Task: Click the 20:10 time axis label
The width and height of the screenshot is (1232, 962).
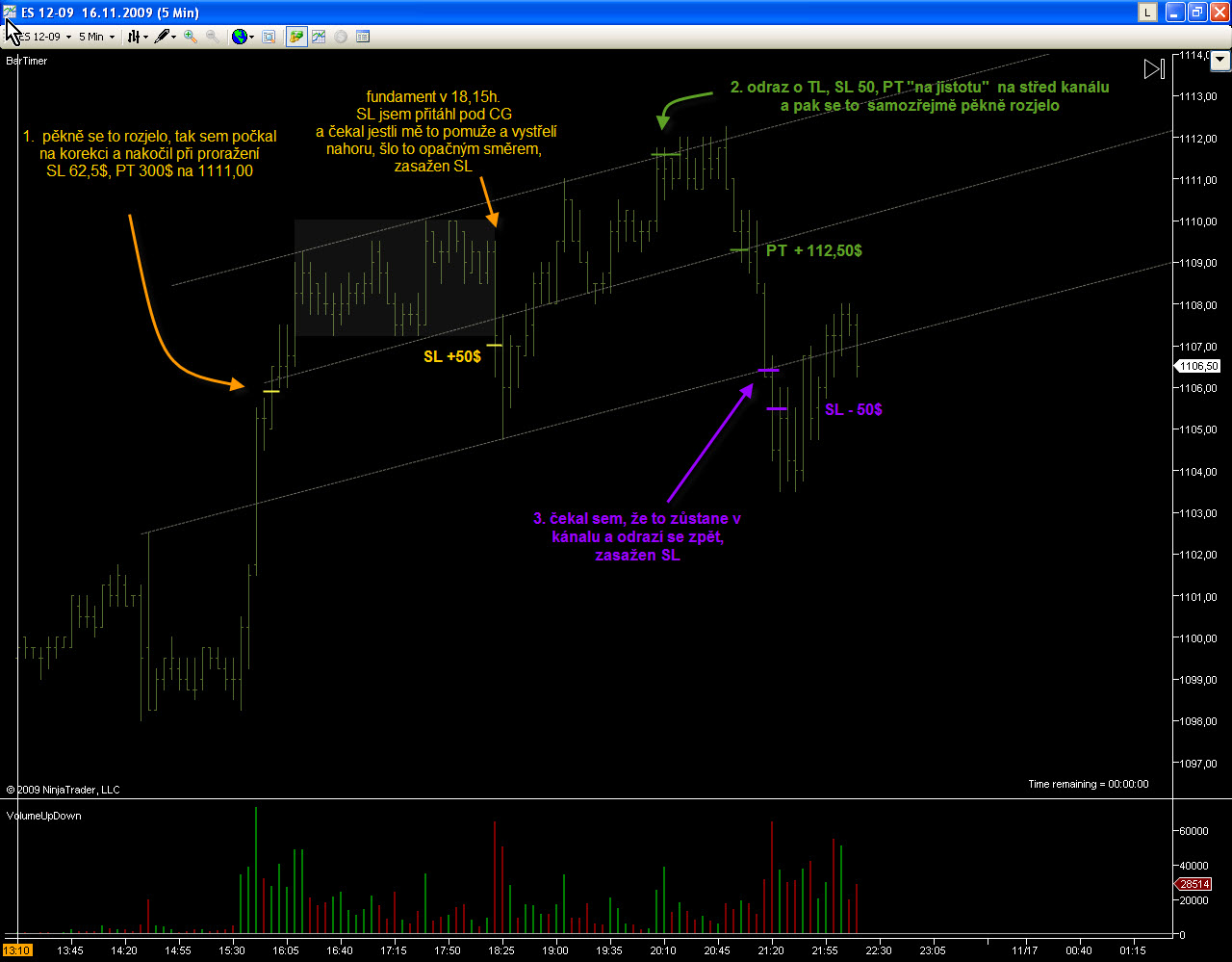Action: coord(663,950)
